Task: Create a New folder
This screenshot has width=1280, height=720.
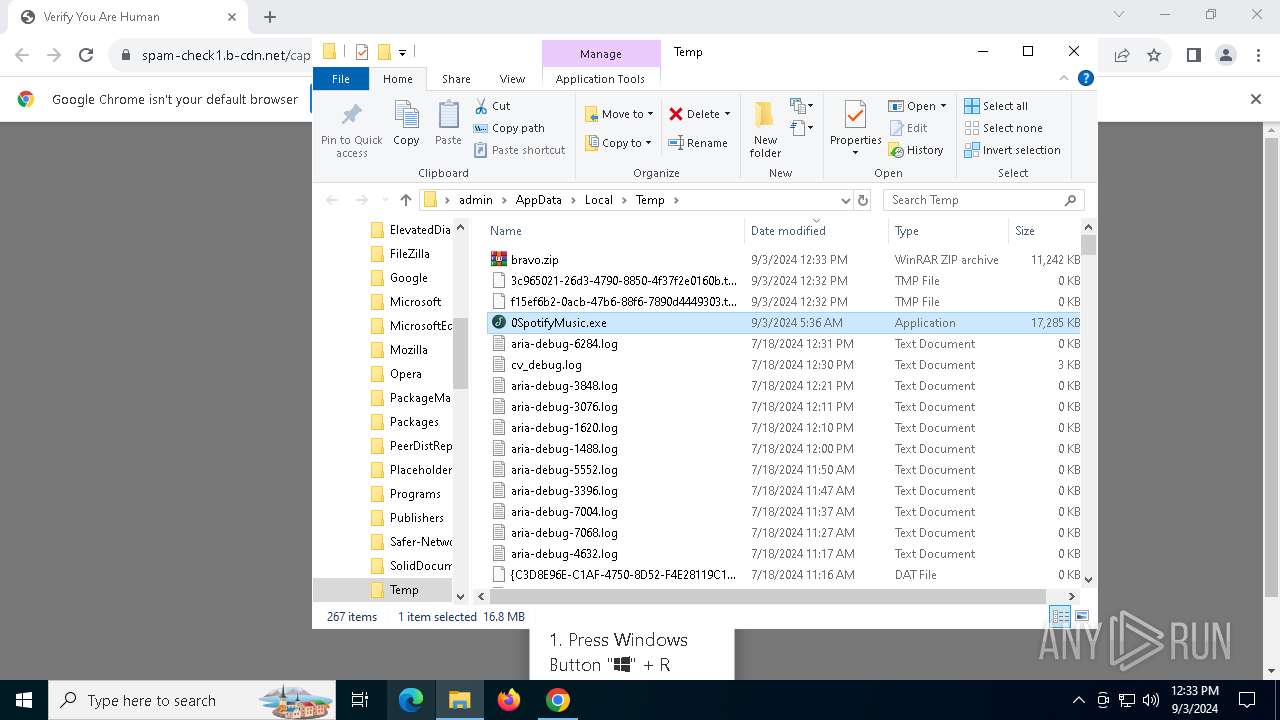Action: [x=765, y=129]
